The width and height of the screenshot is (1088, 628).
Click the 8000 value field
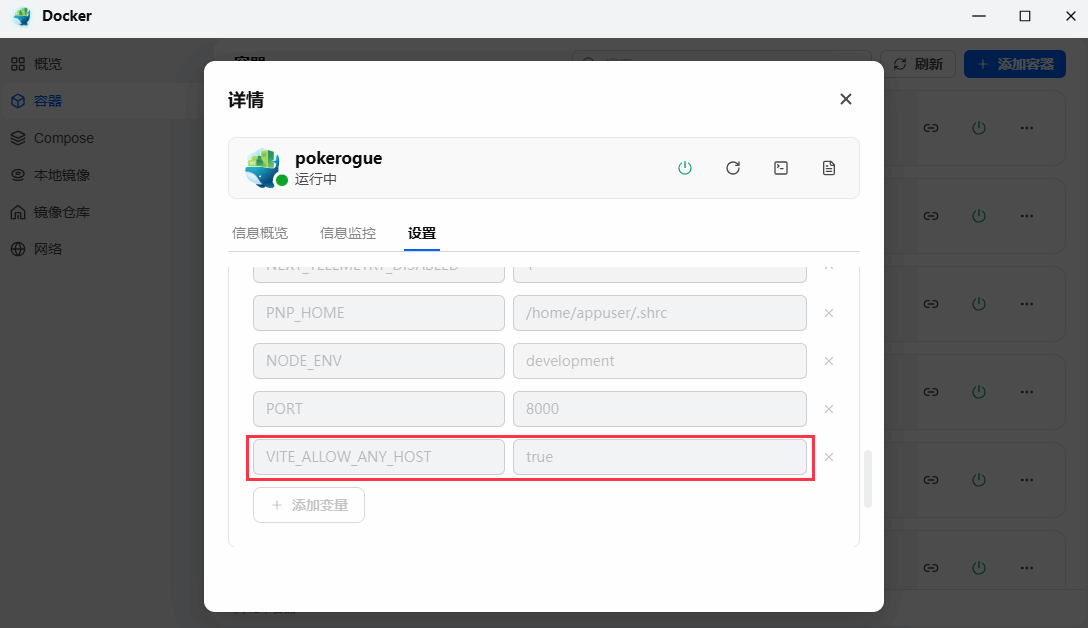[x=660, y=409]
